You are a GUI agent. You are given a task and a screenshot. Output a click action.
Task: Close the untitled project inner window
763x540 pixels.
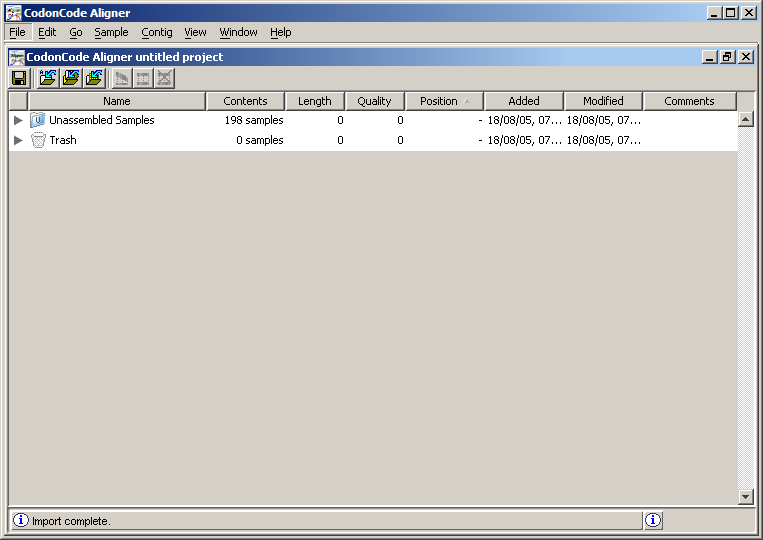pos(746,57)
